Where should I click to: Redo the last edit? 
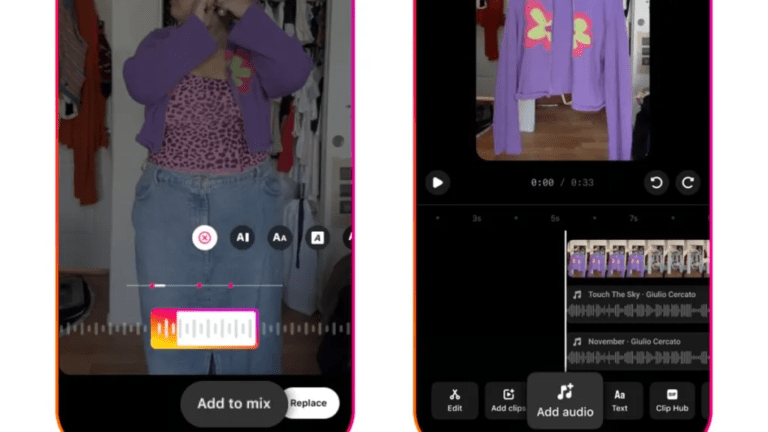click(x=688, y=183)
